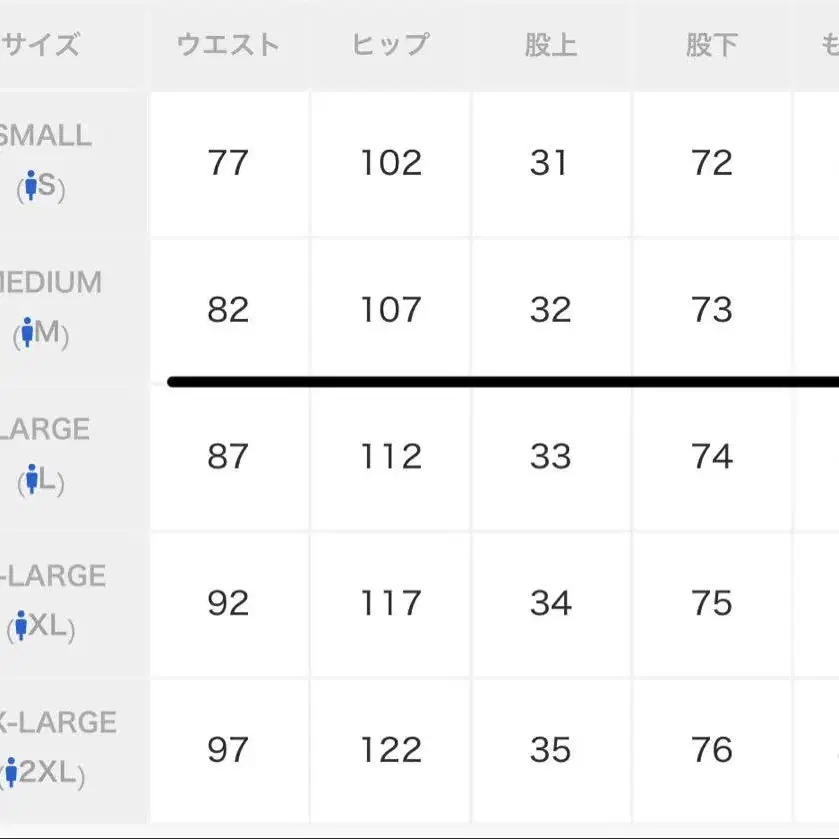Click hip value 122 in bottom row

pos(390,750)
